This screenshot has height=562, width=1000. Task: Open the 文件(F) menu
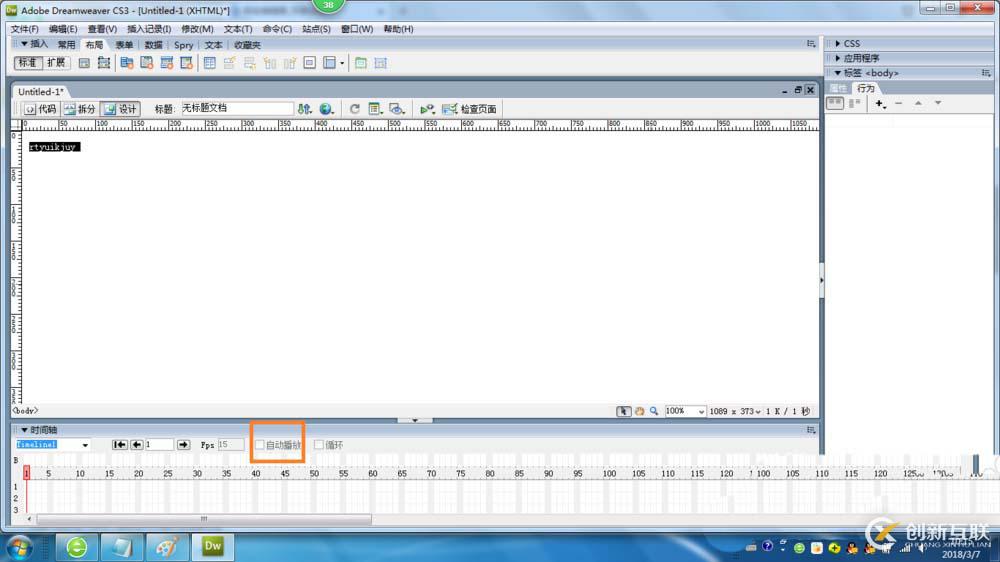pos(24,29)
